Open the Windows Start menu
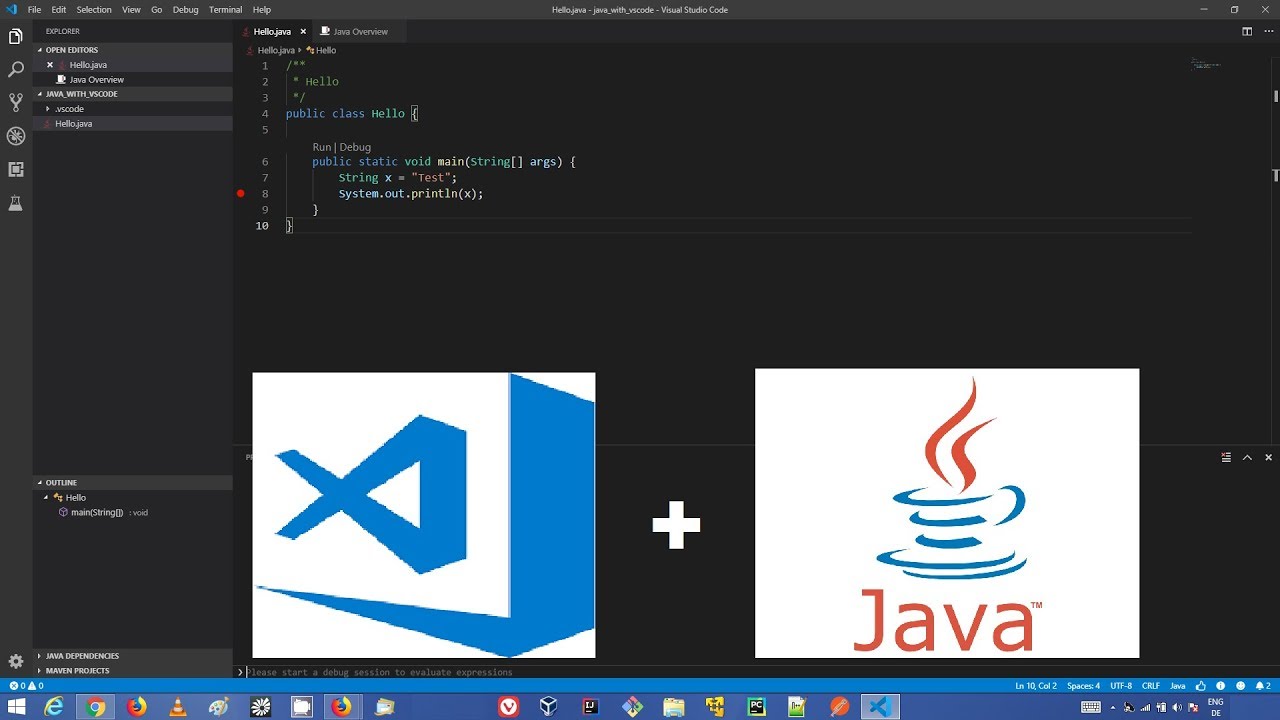Viewport: 1280px width, 720px height. click(16, 707)
